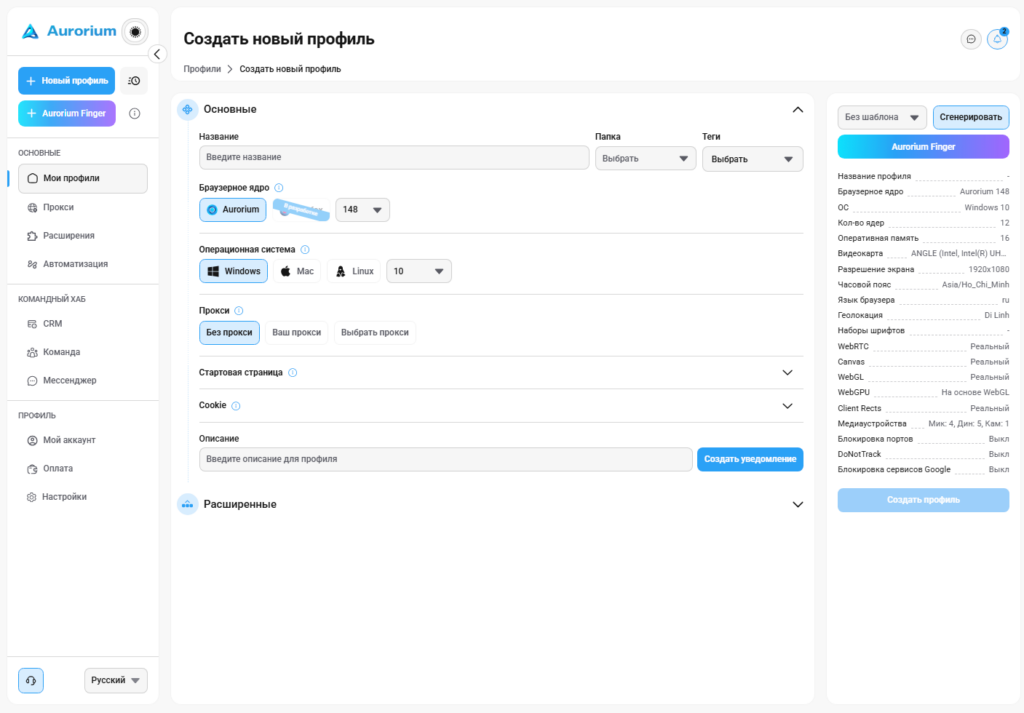Image resolution: width=1024 pixels, height=713 pixels.
Task: Select Aurorium browser core
Action: click(x=232, y=210)
